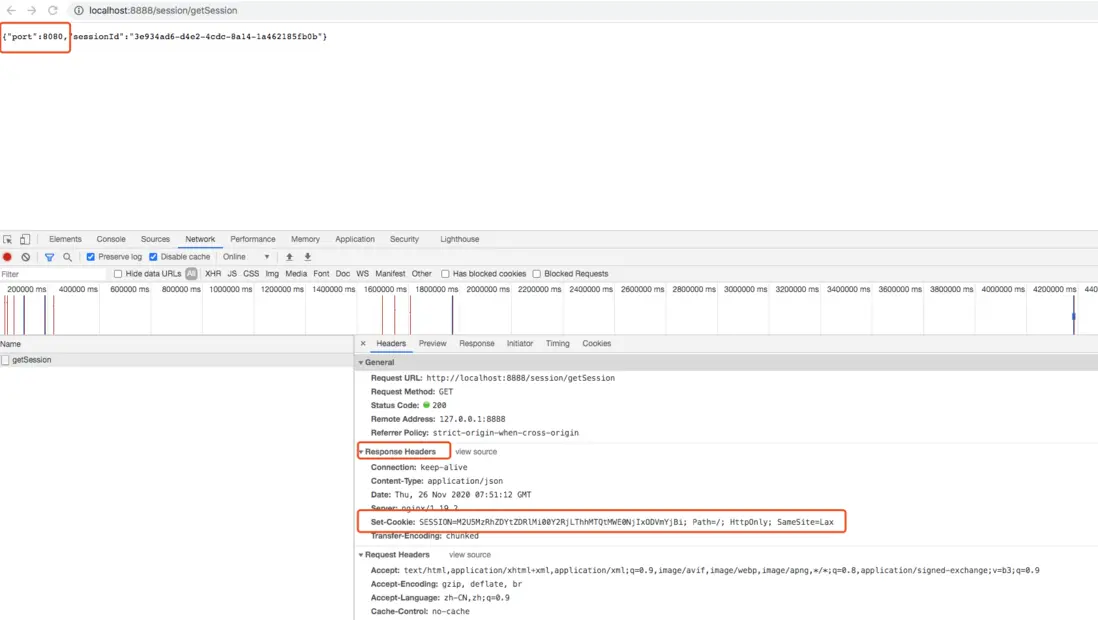The height and width of the screenshot is (620, 1098).
Task: Enable Blocked Requests checkbox
Action: 536,274
